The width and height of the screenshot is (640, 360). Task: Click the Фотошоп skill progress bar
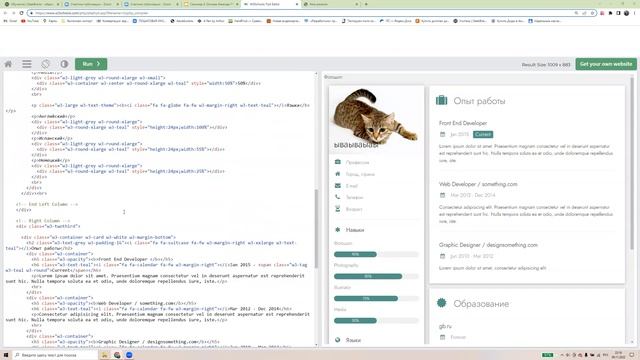click(376, 254)
